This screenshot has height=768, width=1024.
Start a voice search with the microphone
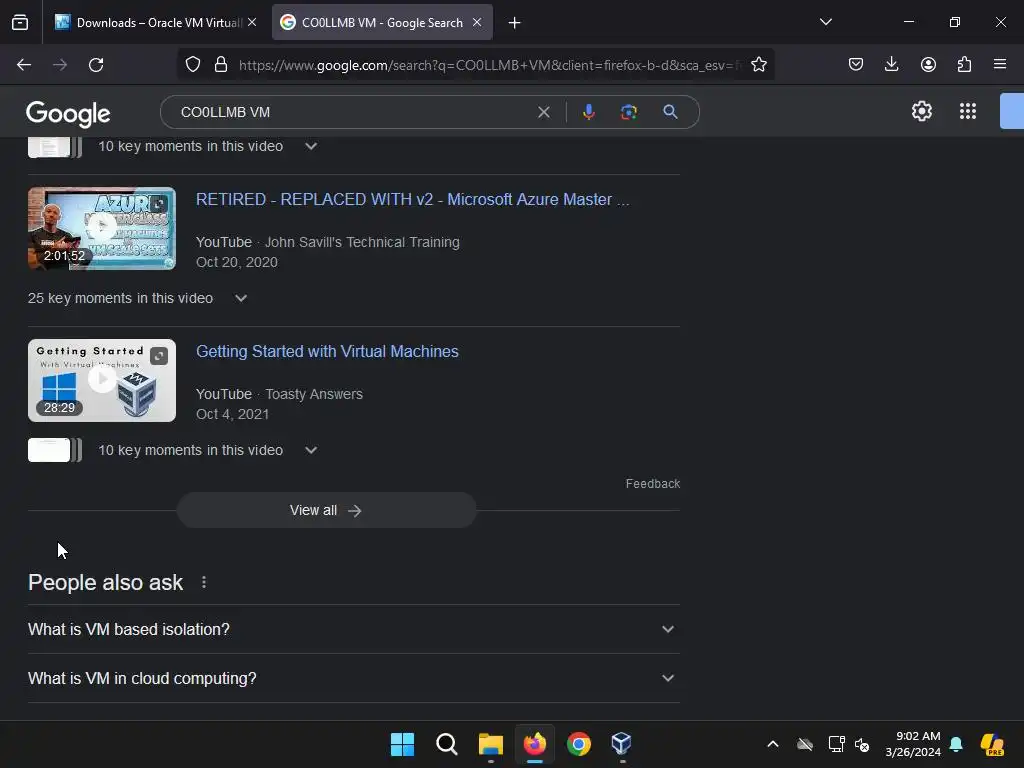tap(588, 112)
